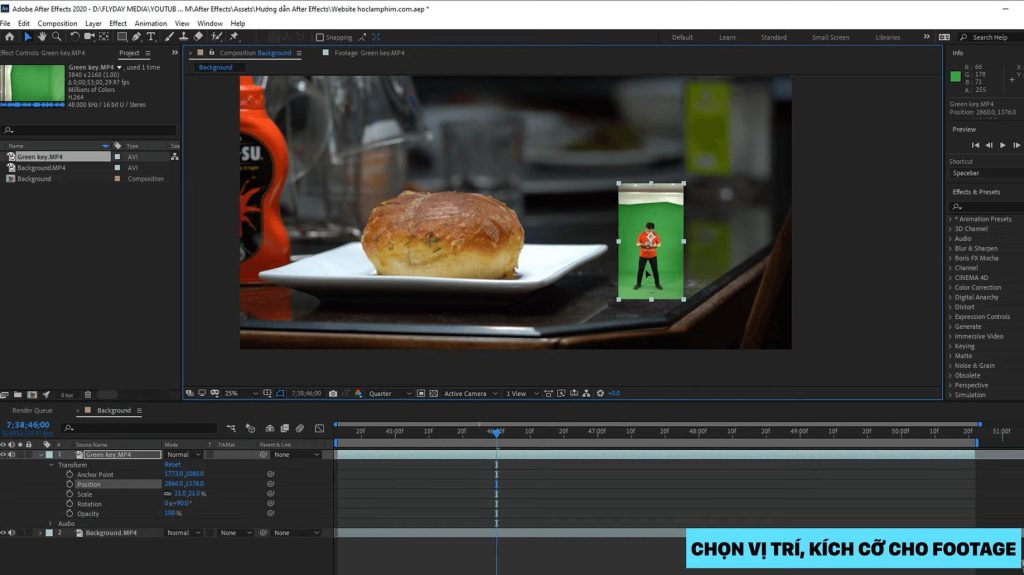Select Background.MP4 in the Project panel
The image size is (1024, 575).
point(41,168)
